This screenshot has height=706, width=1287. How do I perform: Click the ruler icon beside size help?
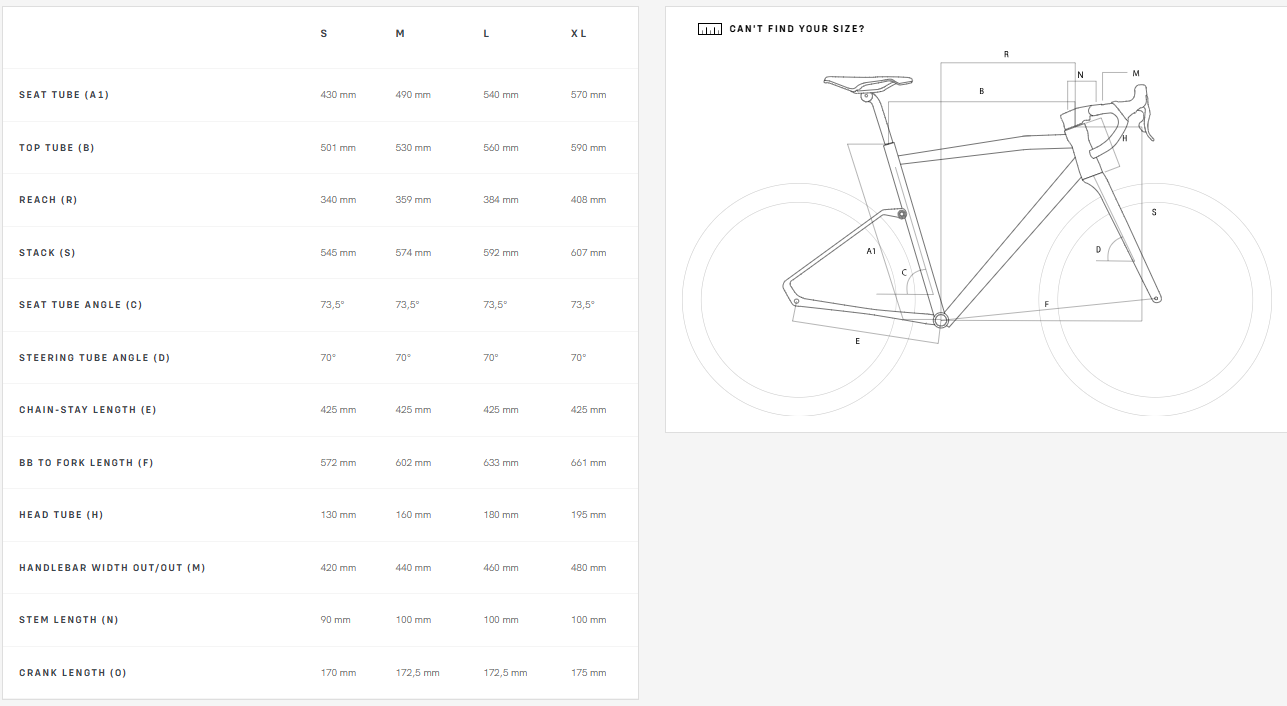[709, 29]
